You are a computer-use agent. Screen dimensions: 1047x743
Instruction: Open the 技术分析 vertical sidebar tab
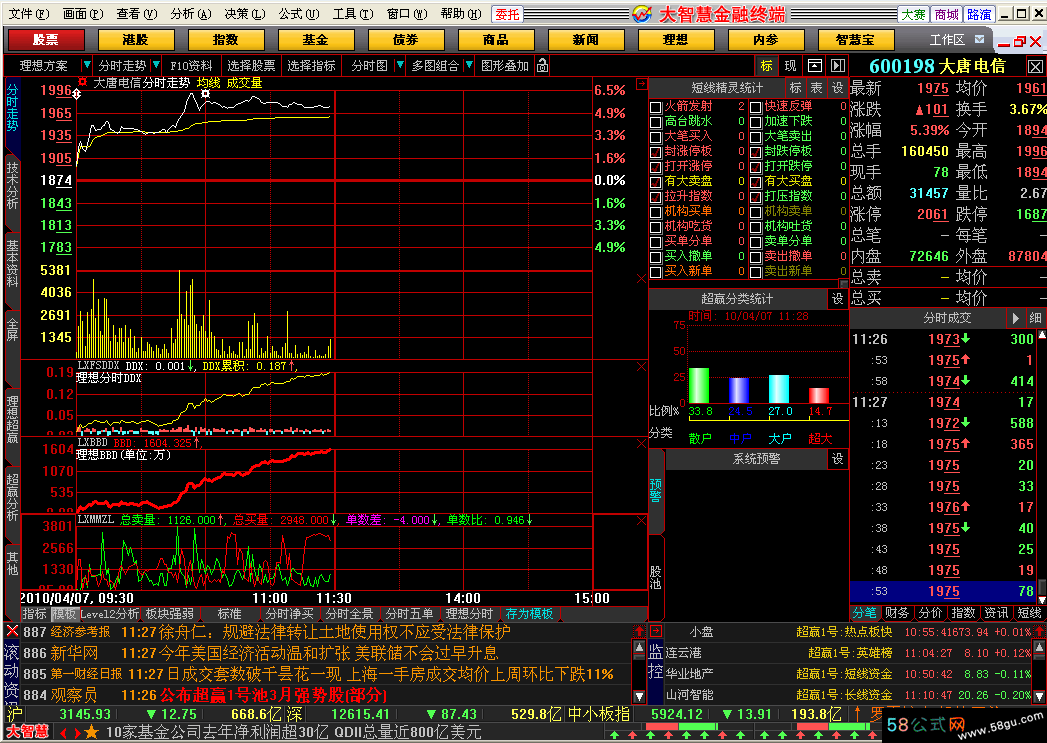[13, 186]
